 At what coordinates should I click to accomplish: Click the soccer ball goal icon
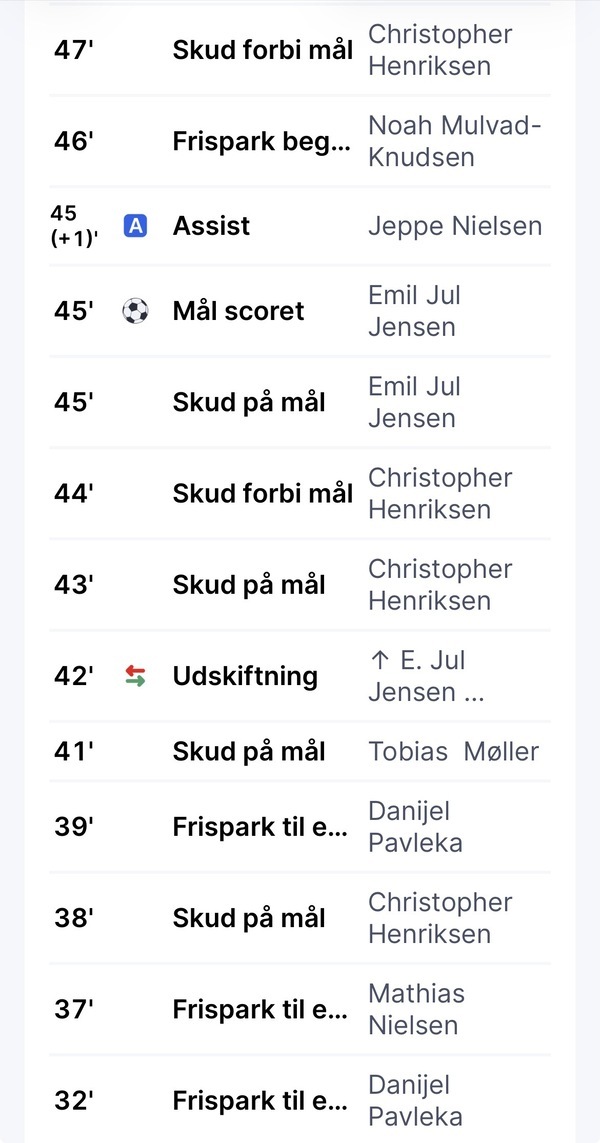click(x=135, y=311)
